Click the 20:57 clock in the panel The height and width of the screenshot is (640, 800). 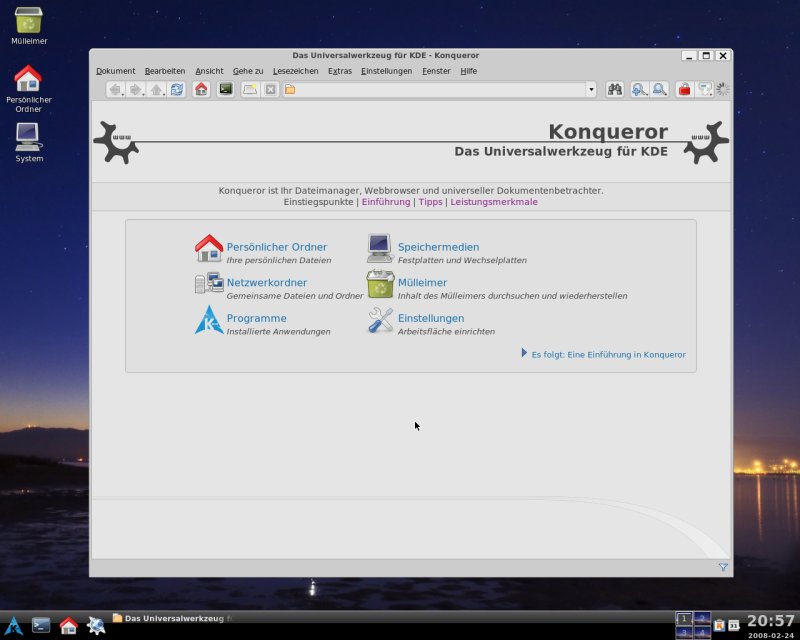tap(770, 621)
